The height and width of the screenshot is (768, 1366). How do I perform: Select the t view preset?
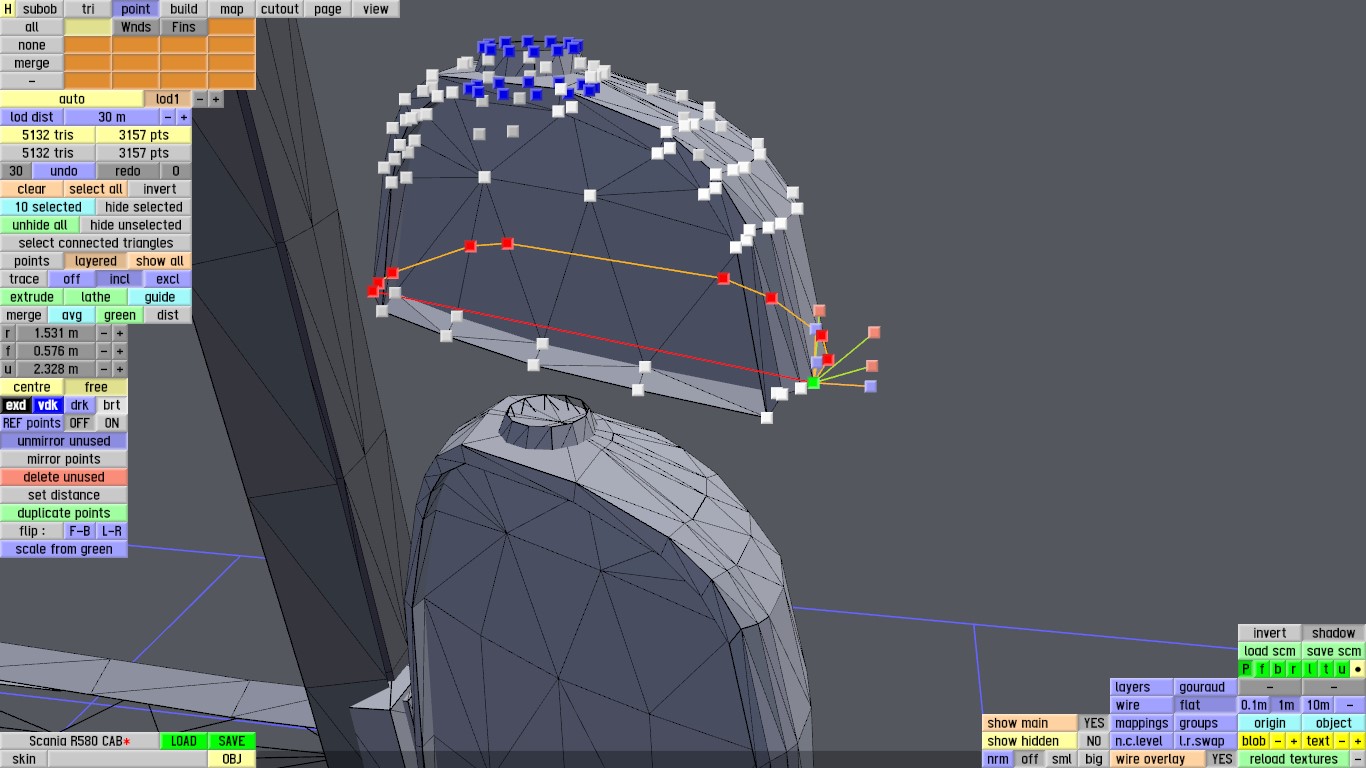[1326, 669]
